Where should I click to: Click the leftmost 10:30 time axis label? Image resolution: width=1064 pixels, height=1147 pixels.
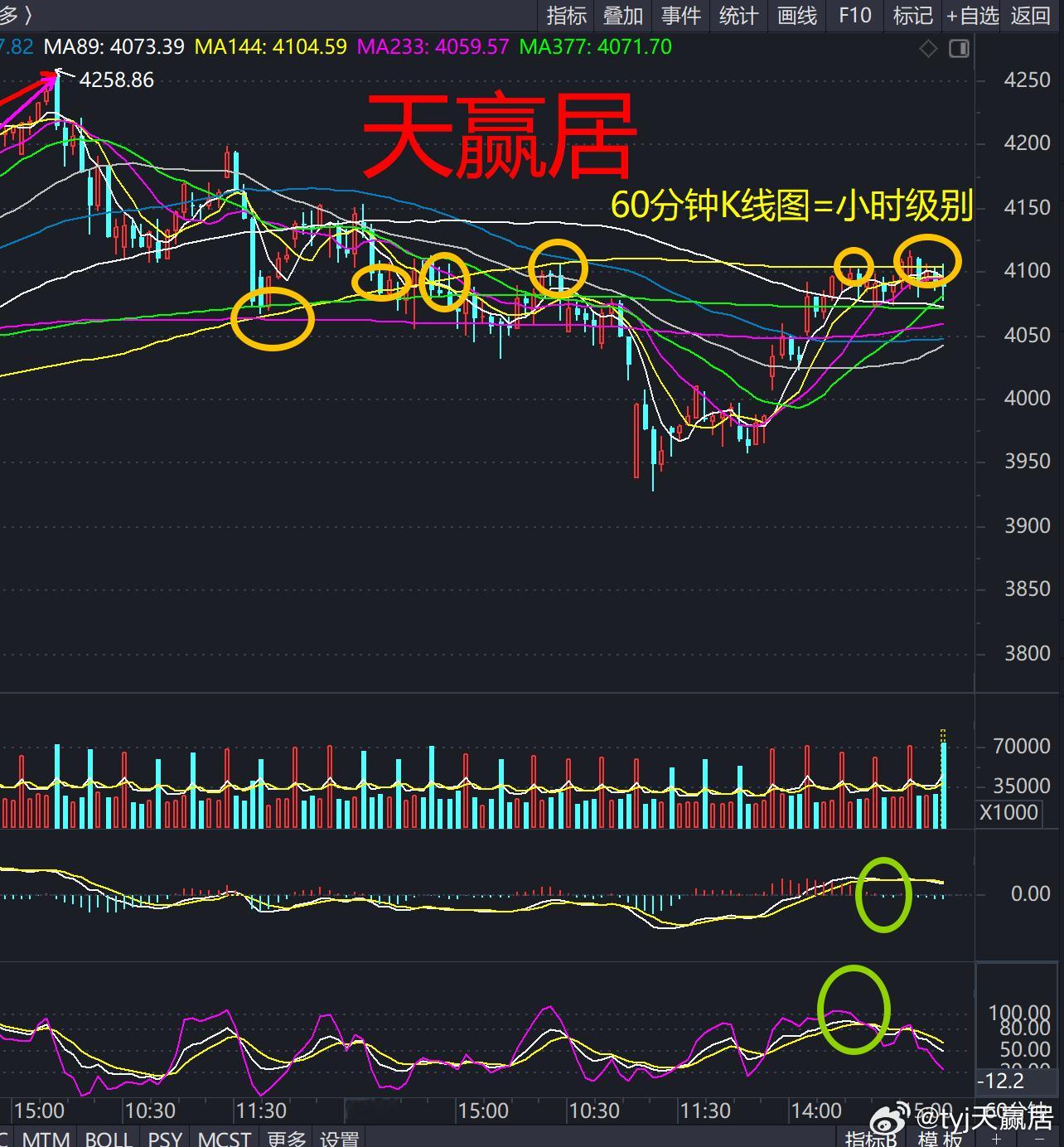coord(149,1110)
